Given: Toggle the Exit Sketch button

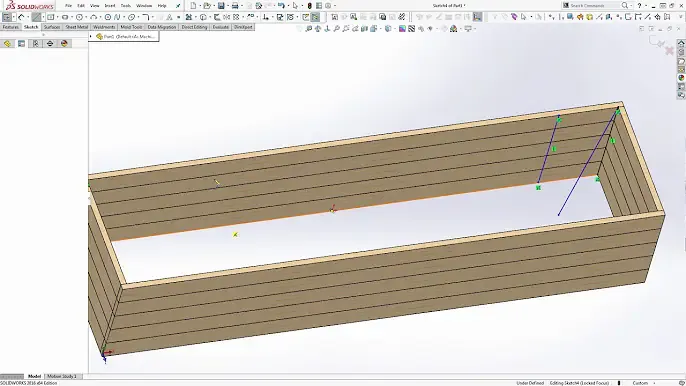Looking at the screenshot, I should click(7, 17).
